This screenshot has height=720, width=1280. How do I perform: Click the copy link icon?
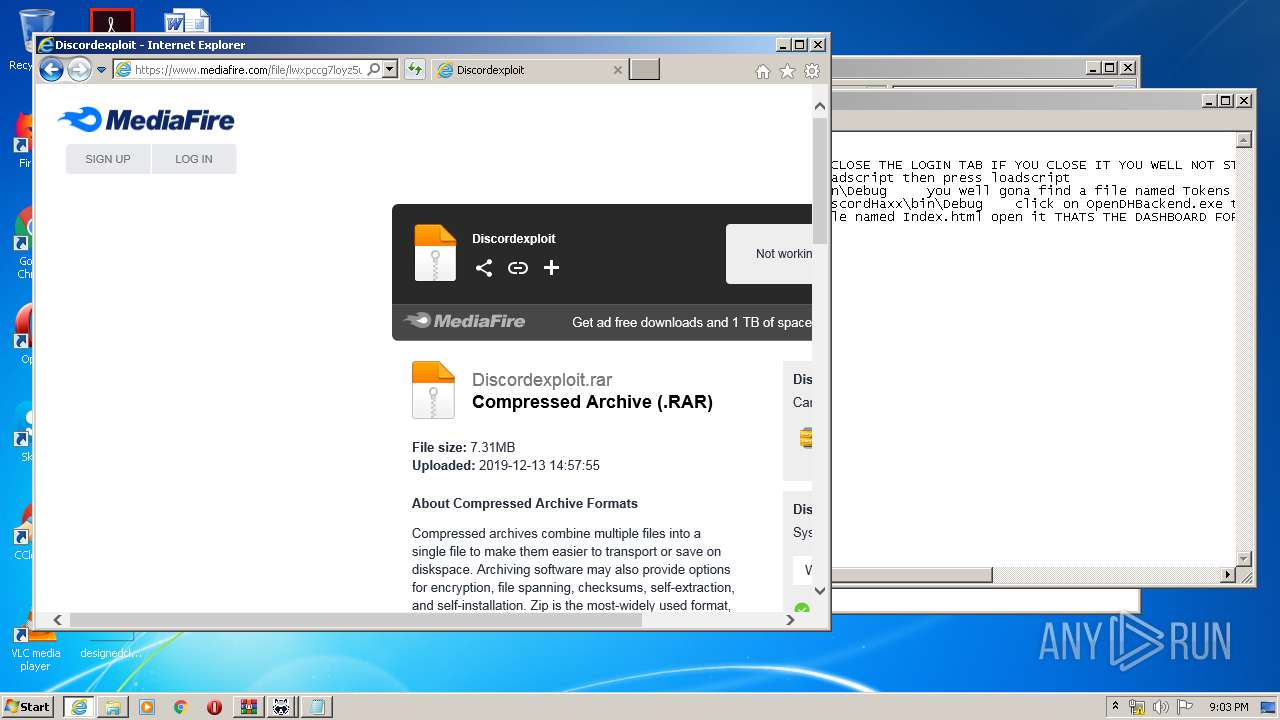tap(518, 267)
